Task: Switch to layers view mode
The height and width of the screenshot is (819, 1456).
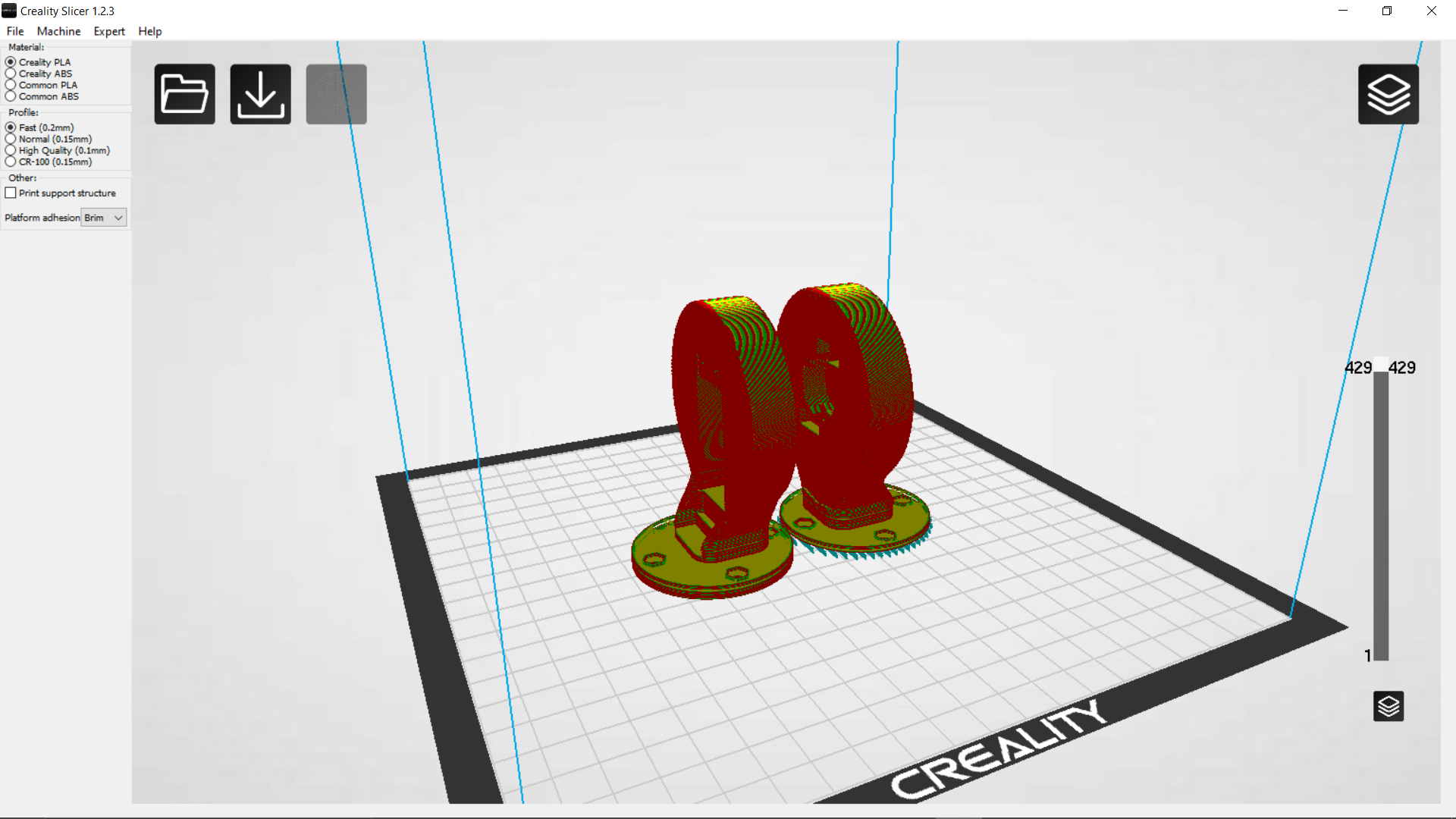Action: pos(1388,93)
